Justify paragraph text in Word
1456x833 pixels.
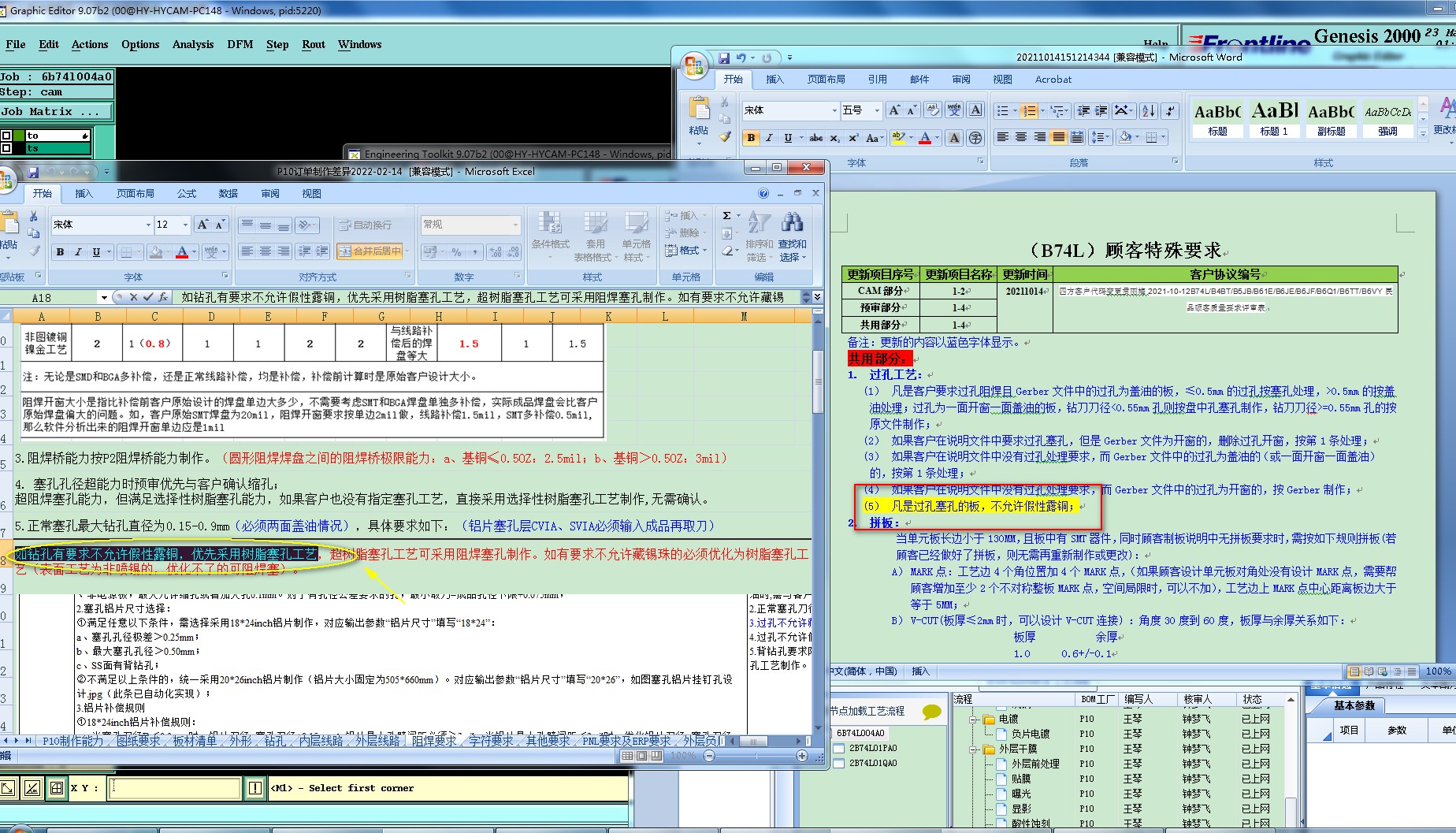1058,138
